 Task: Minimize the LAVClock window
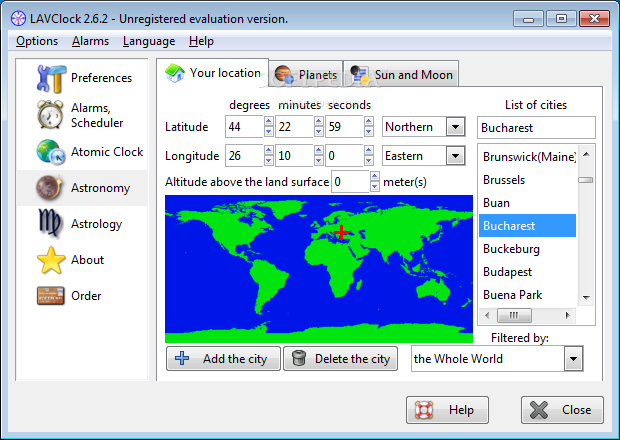(528, 19)
